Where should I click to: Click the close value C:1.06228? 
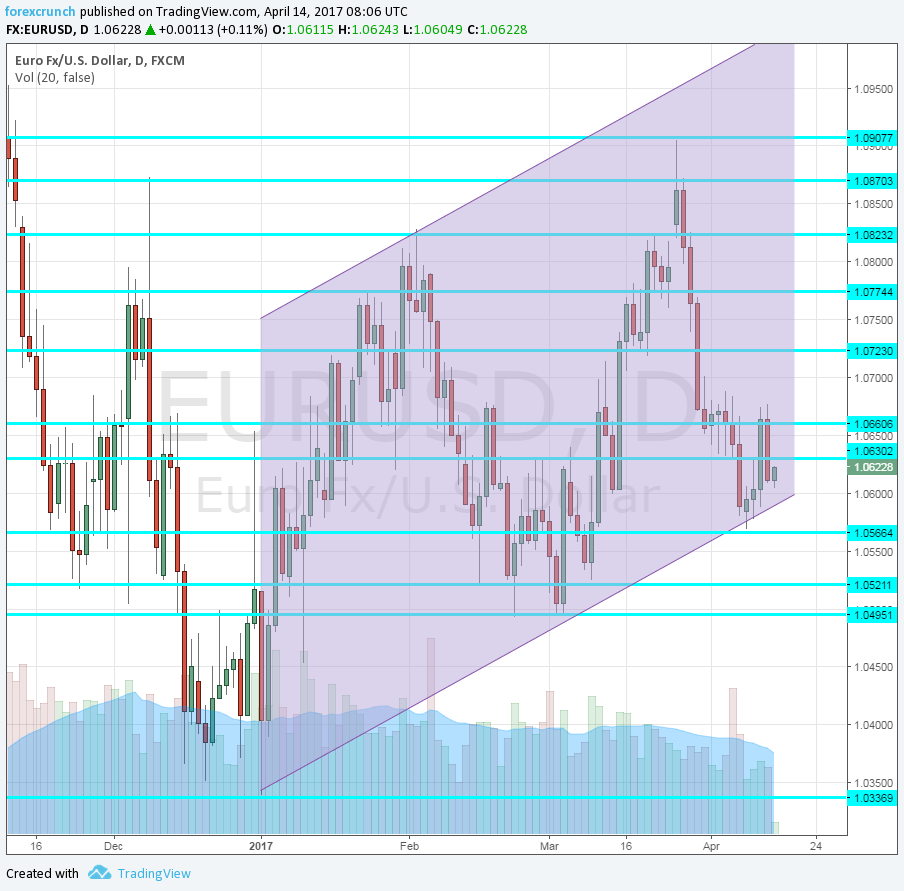(x=497, y=29)
